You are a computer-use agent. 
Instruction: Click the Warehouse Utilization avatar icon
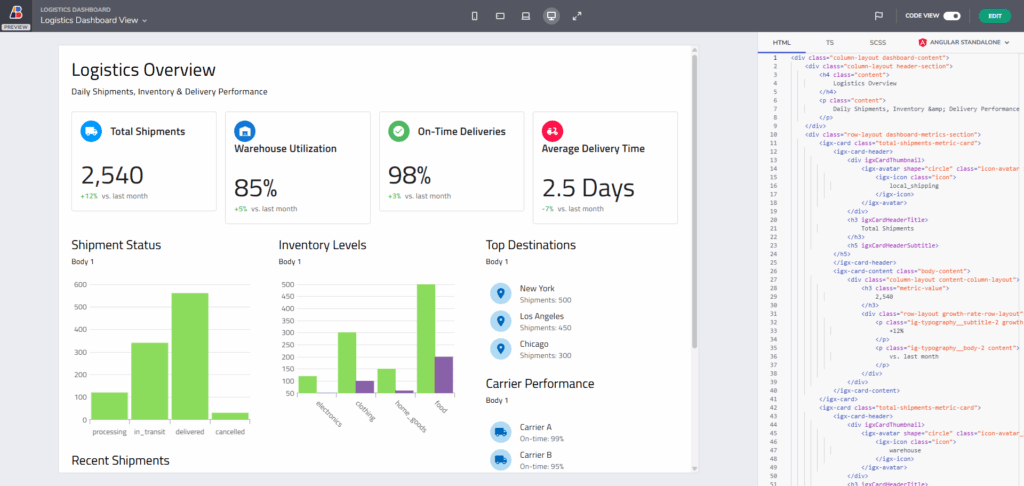(245, 131)
